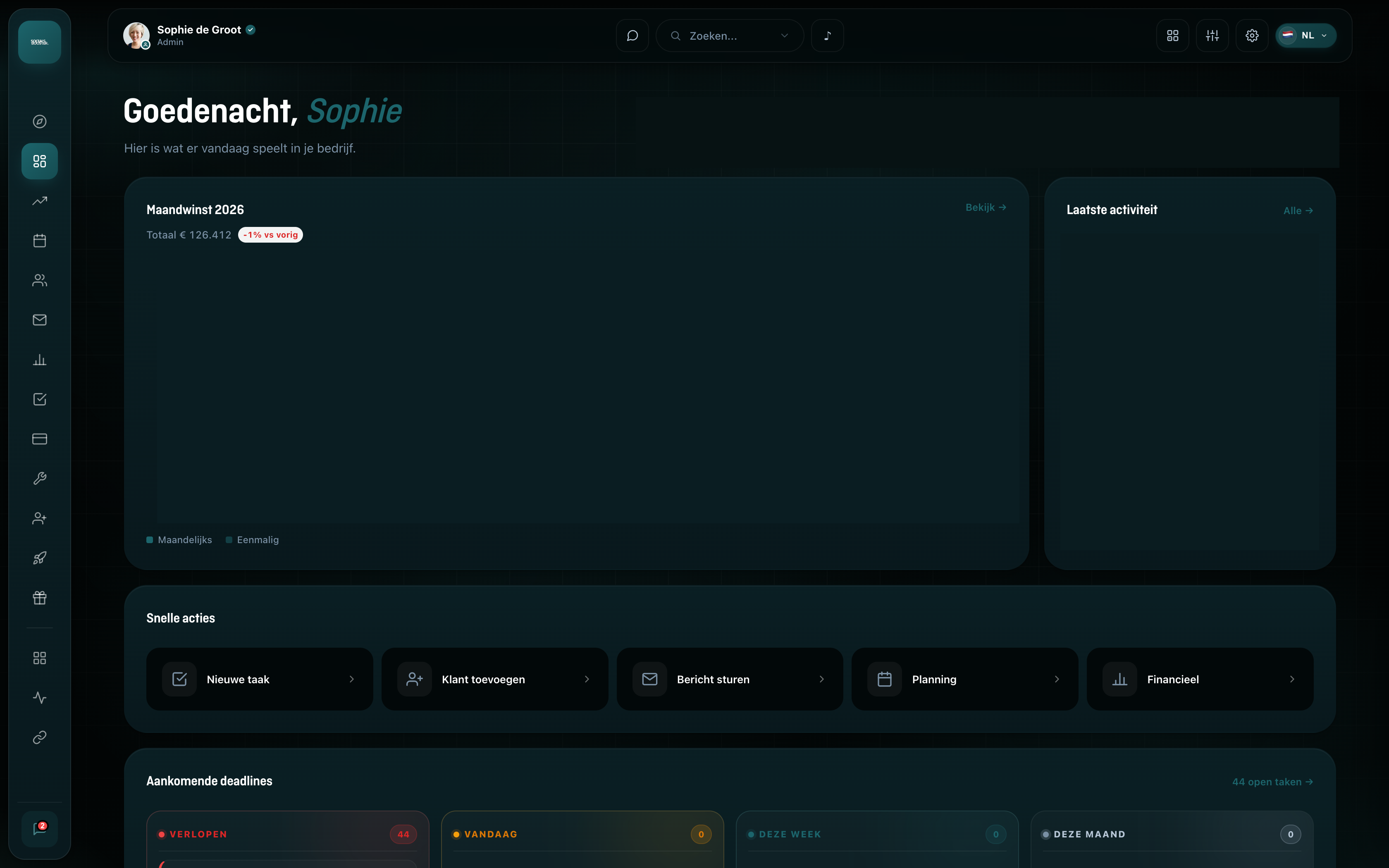Open feedback chat with 2 notifications

[40, 829]
